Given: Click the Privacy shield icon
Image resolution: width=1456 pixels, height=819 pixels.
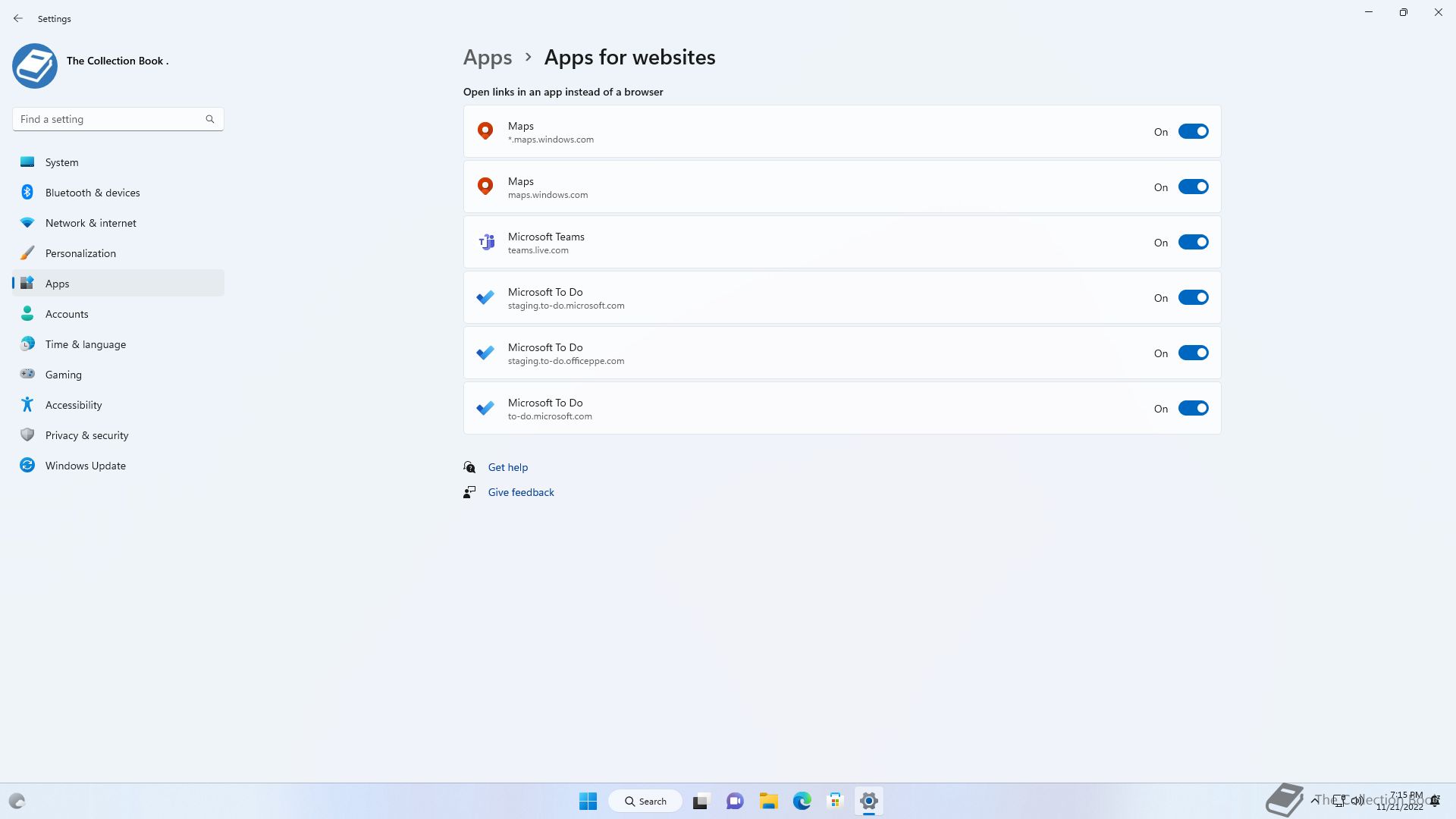Looking at the screenshot, I should click(27, 435).
